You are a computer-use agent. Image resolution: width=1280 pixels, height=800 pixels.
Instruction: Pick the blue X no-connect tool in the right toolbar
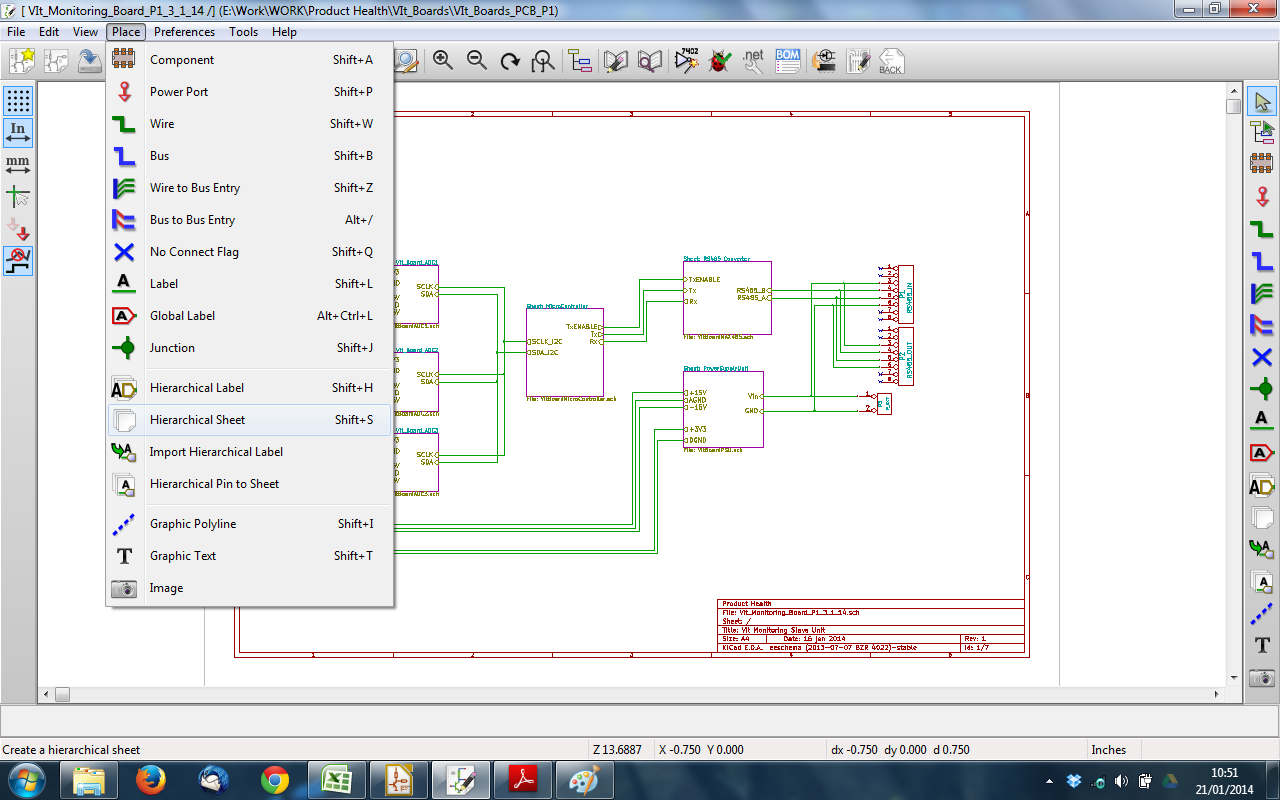point(1262,357)
